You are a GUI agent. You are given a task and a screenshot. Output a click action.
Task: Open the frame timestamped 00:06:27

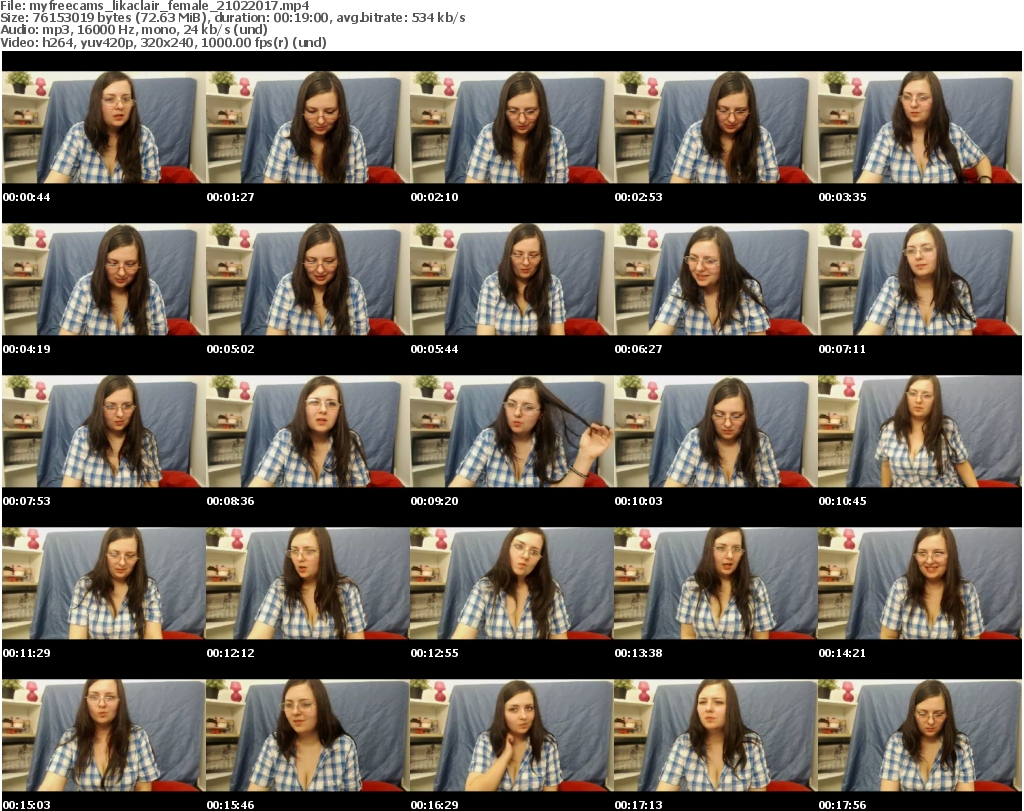coord(715,279)
